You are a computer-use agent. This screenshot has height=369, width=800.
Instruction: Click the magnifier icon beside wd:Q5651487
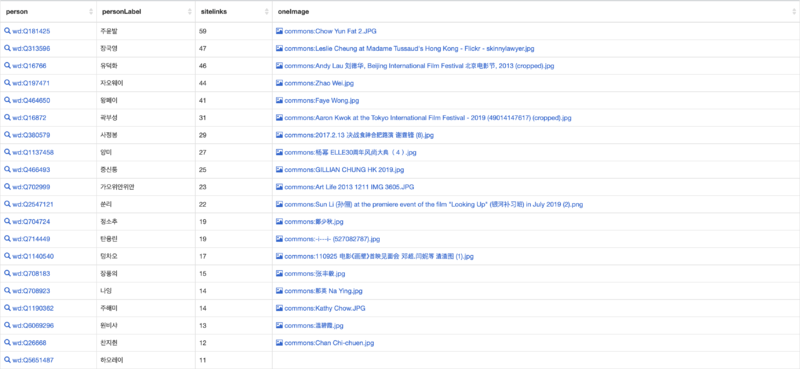(x=7, y=360)
